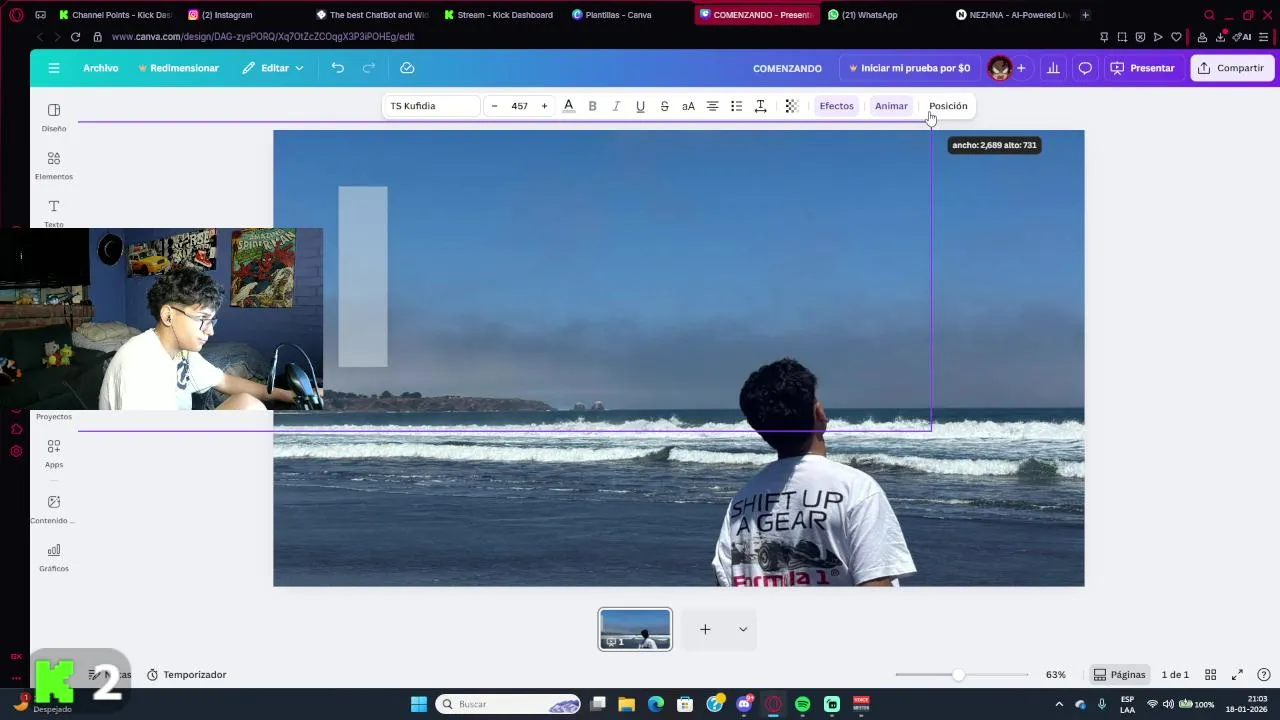
Task: Add a new page with plus
Action: click(705, 629)
